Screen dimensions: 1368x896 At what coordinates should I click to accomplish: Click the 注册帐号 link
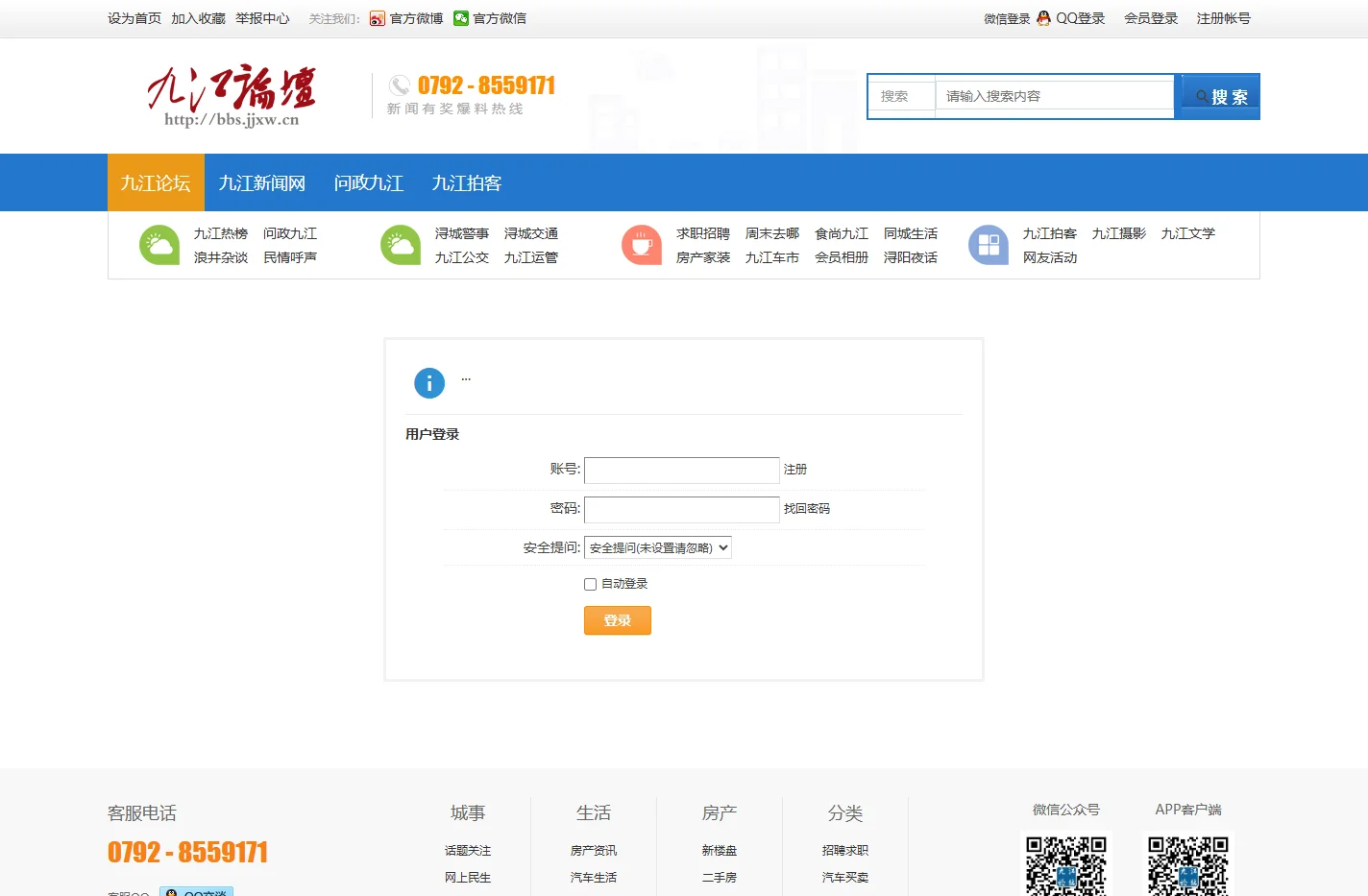(1223, 18)
